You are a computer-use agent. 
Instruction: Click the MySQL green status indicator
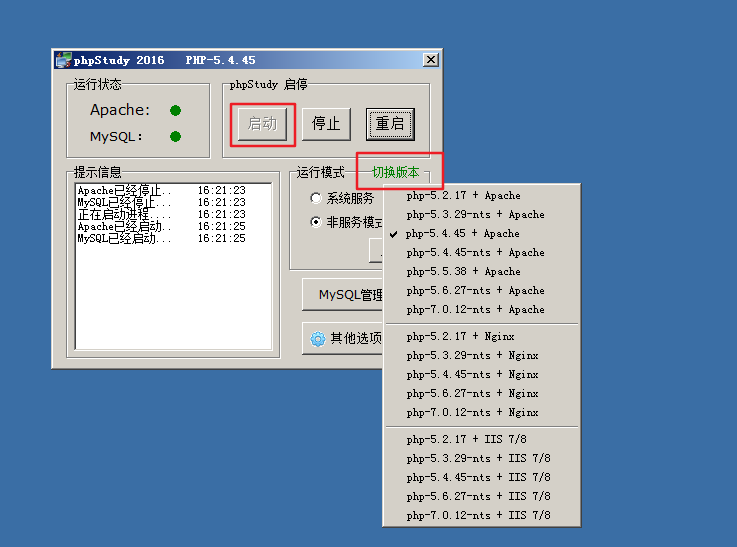tap(175, 137)
